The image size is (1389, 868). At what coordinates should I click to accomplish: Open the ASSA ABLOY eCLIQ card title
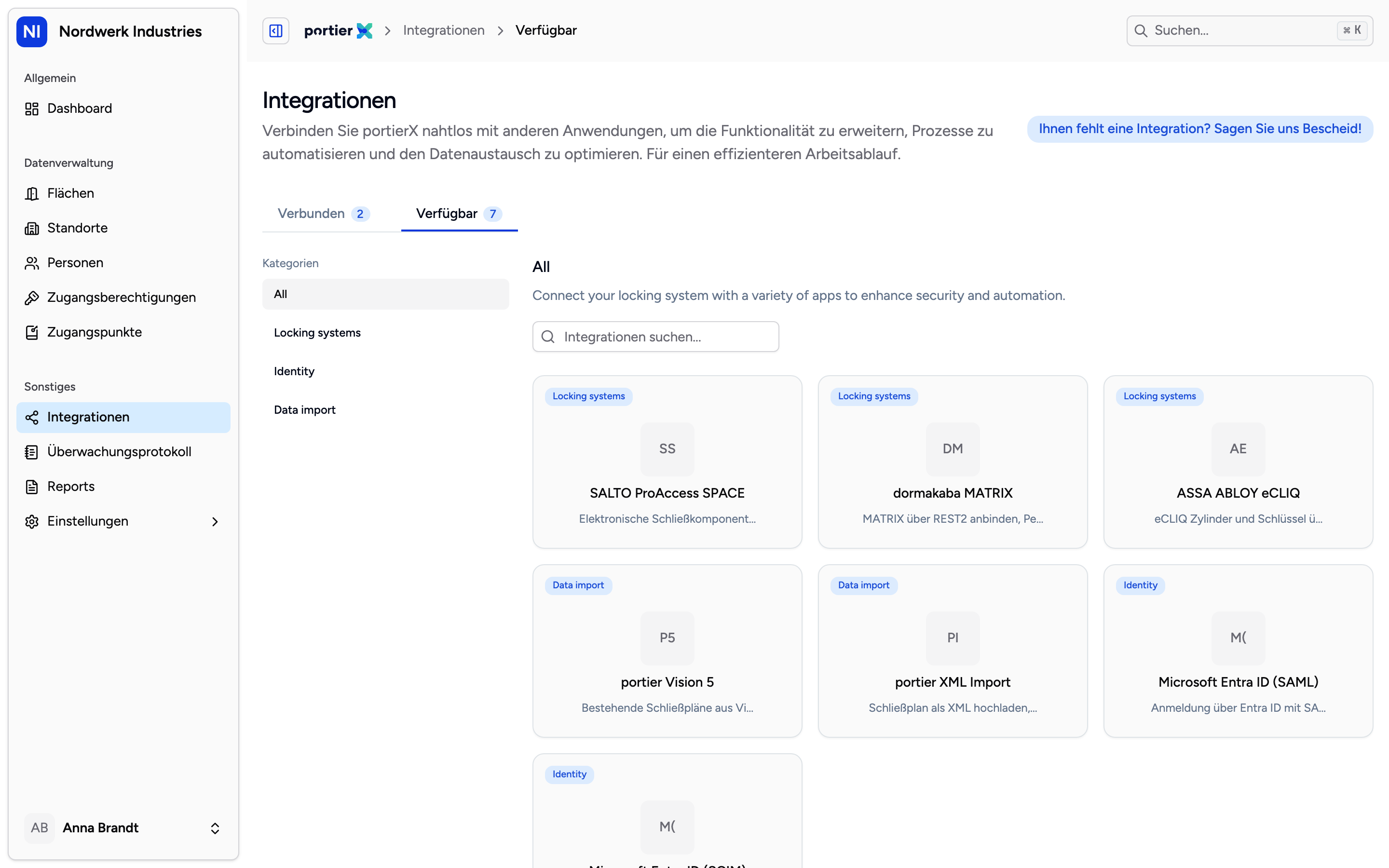(x=1238, y=493)
